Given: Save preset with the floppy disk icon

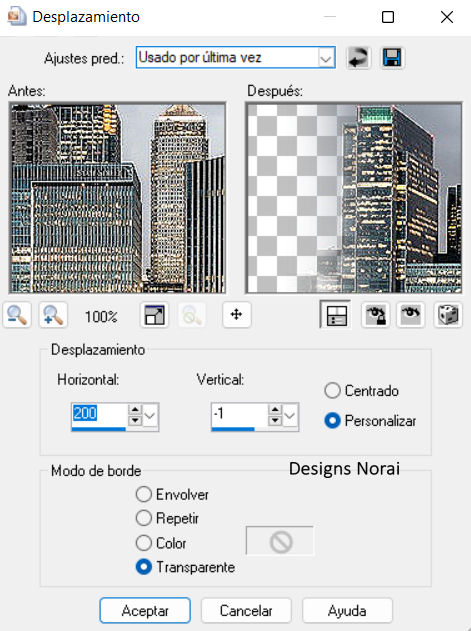Looking at the screenshot, I should [392, 58].
